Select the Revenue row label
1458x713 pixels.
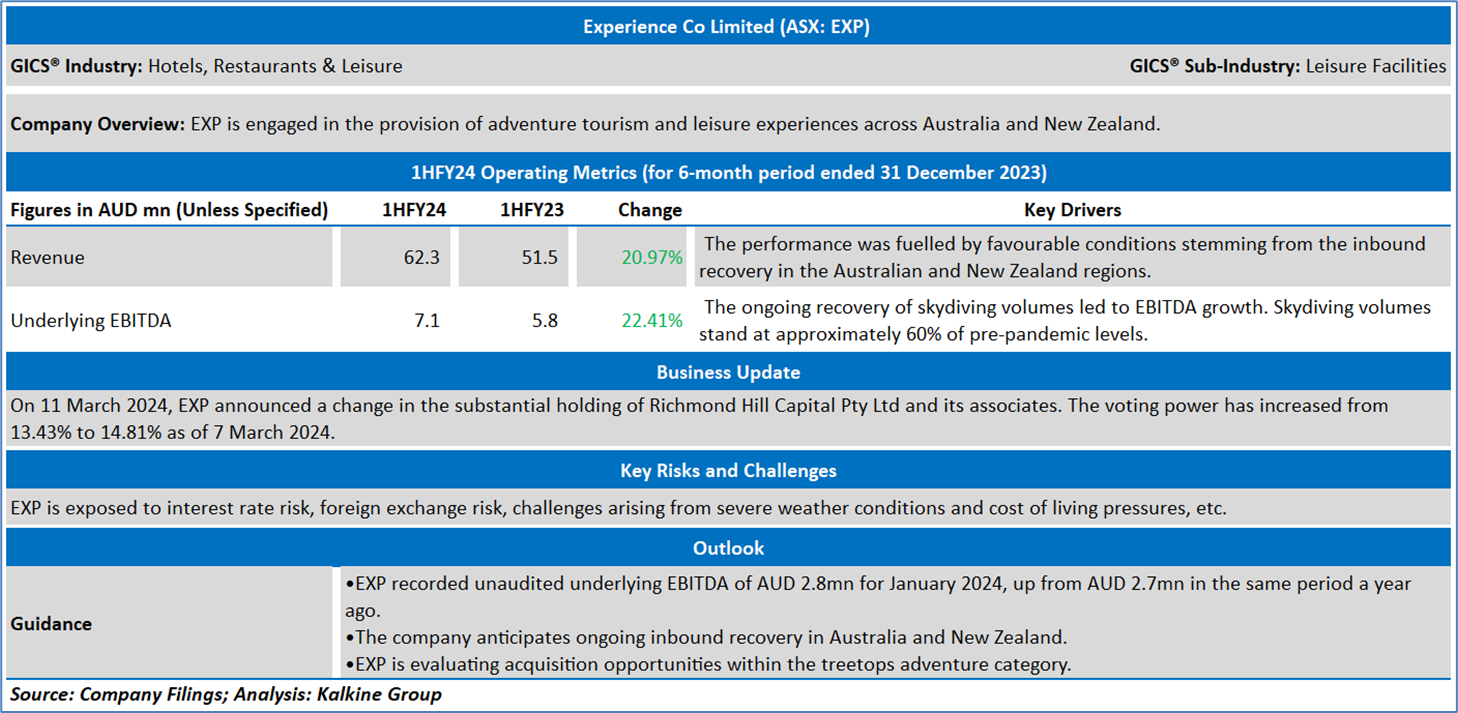pos(48,257)
